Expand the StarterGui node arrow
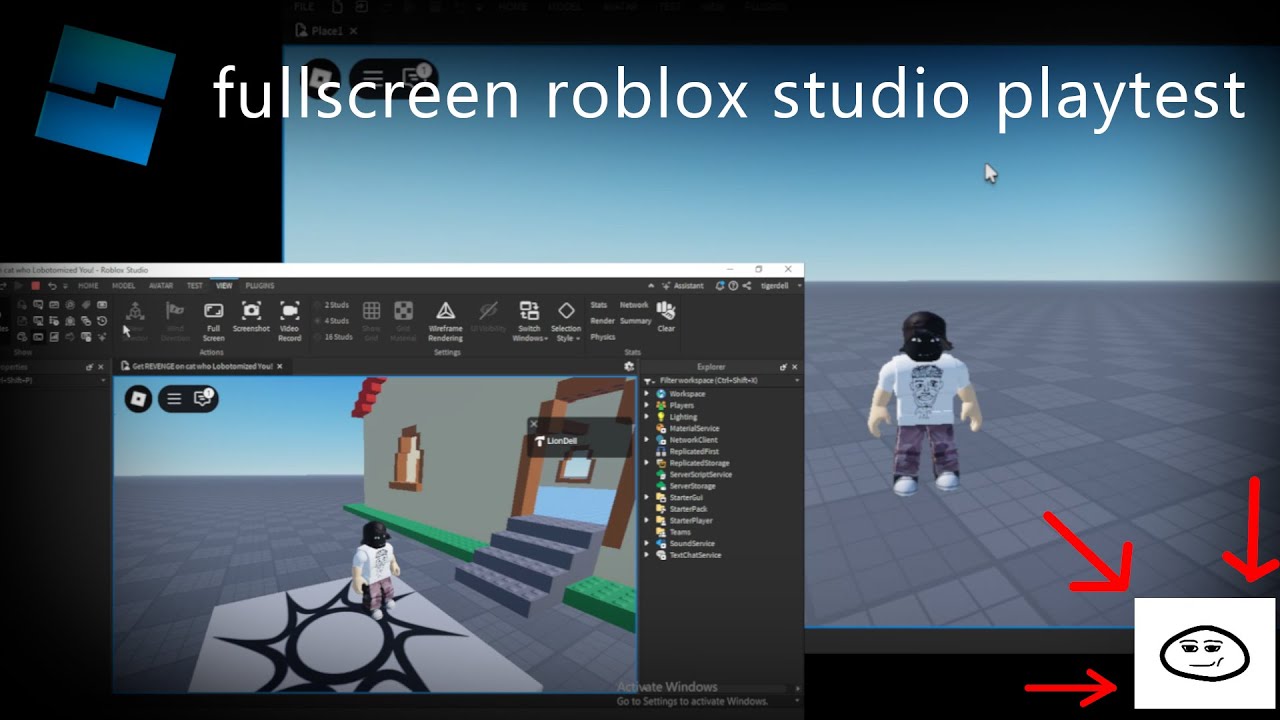The image size is (1280, 720). [647, 497]
